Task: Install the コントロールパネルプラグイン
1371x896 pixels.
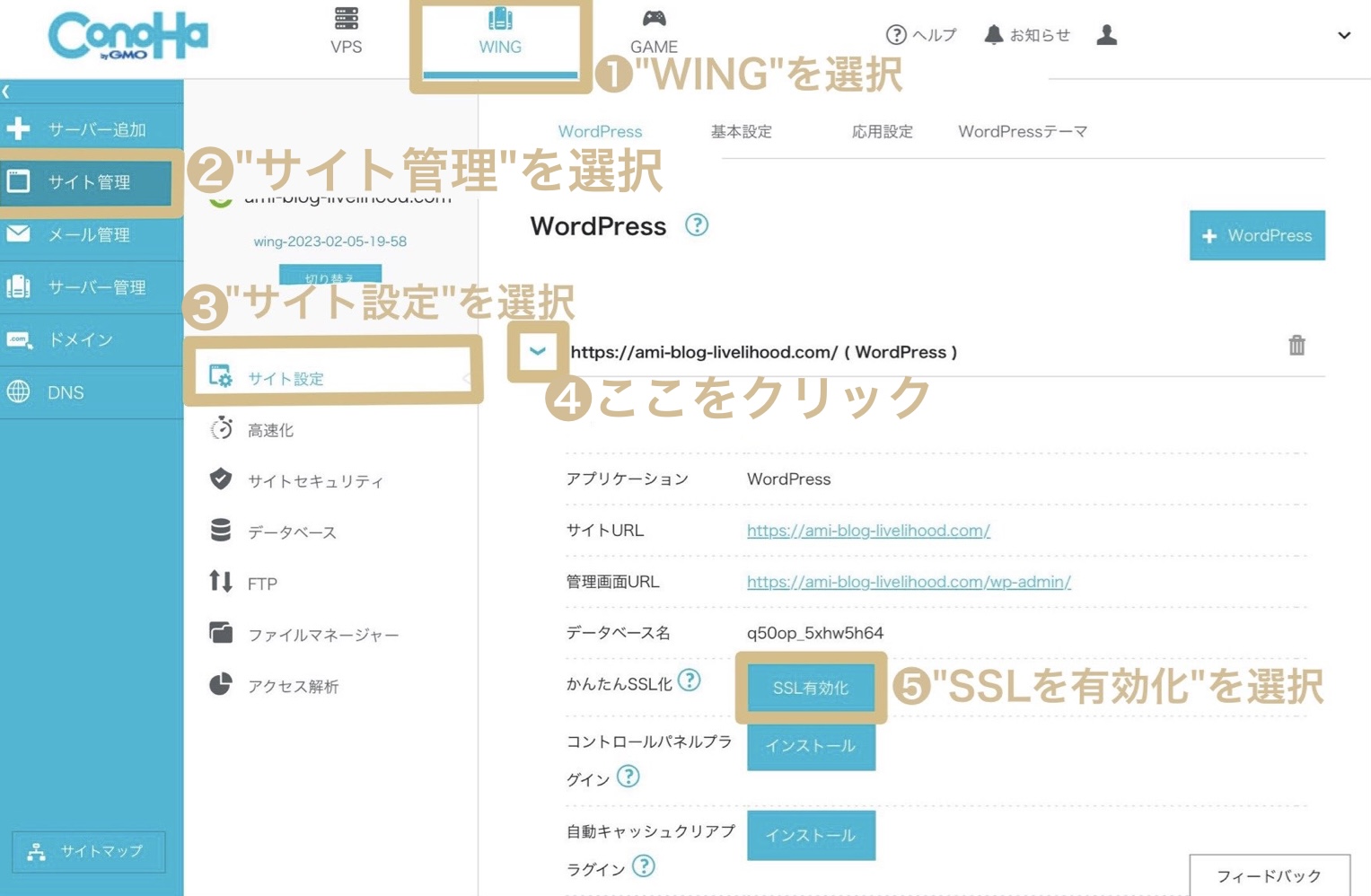Action: point(811,746)
